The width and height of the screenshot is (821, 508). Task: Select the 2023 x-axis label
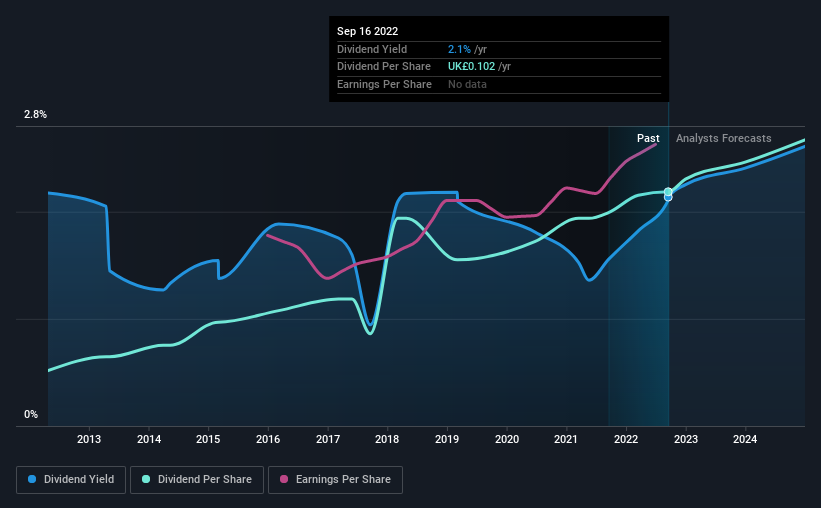686,439
